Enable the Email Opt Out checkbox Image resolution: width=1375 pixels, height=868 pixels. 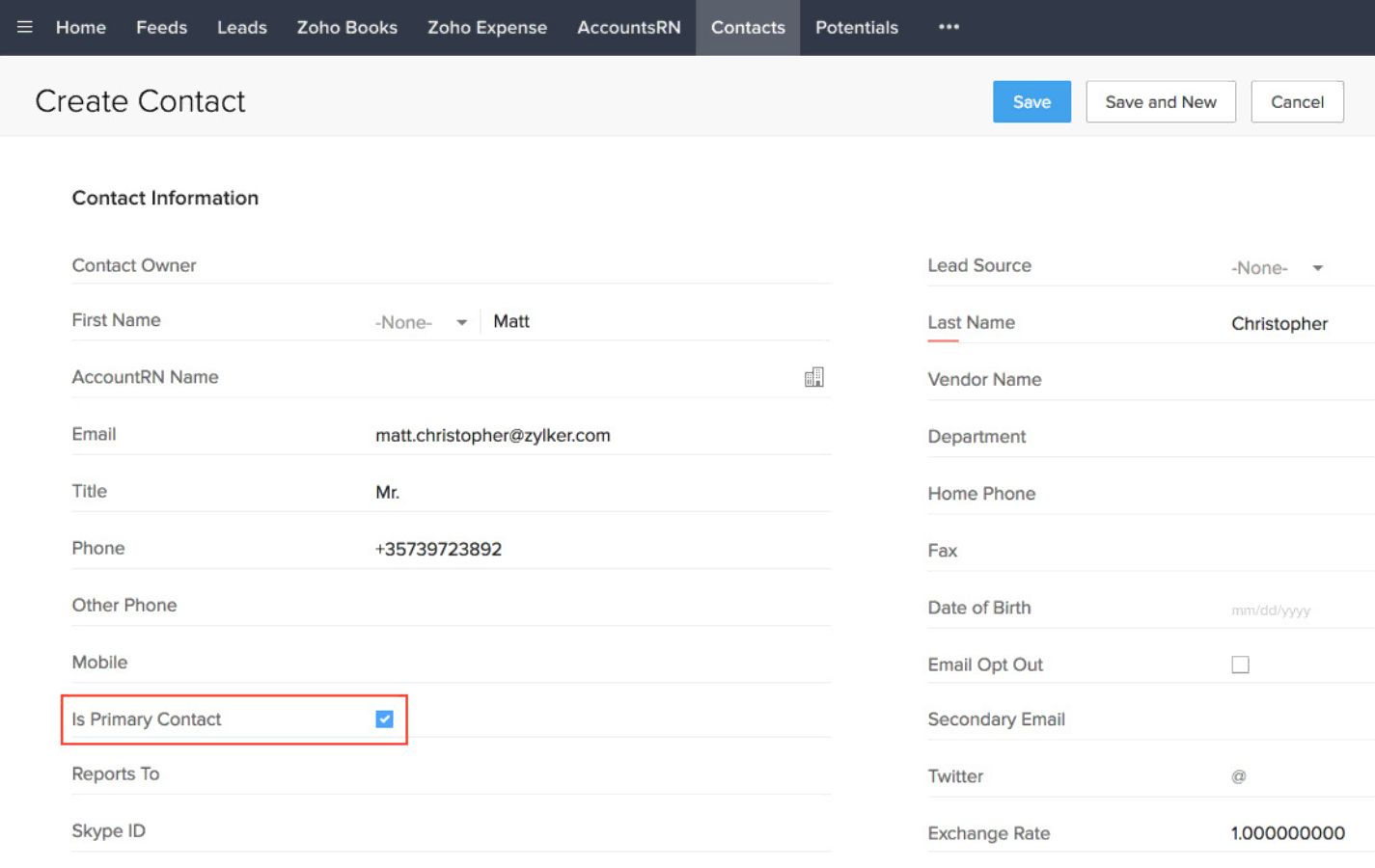(x=1240, y=665)
